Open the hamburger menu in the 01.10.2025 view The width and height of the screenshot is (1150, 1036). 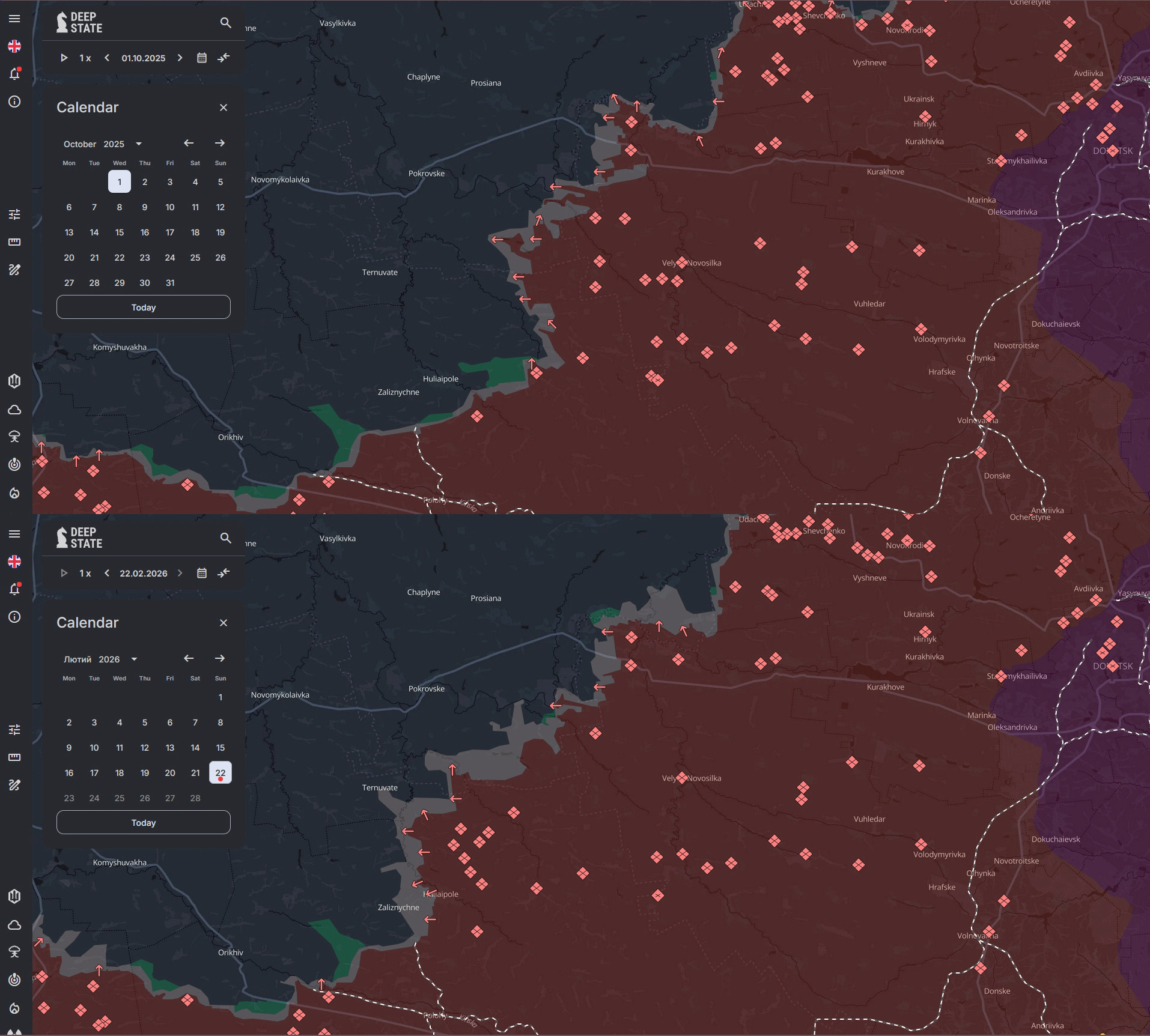(14, 19)
